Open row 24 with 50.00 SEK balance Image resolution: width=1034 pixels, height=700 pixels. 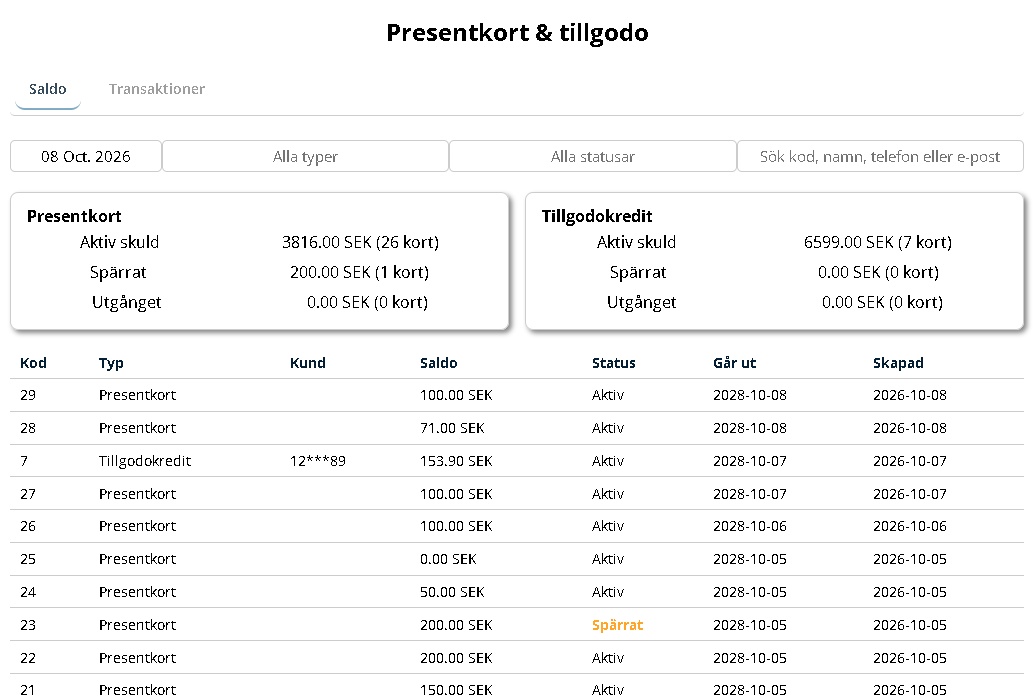coord(517,592)
